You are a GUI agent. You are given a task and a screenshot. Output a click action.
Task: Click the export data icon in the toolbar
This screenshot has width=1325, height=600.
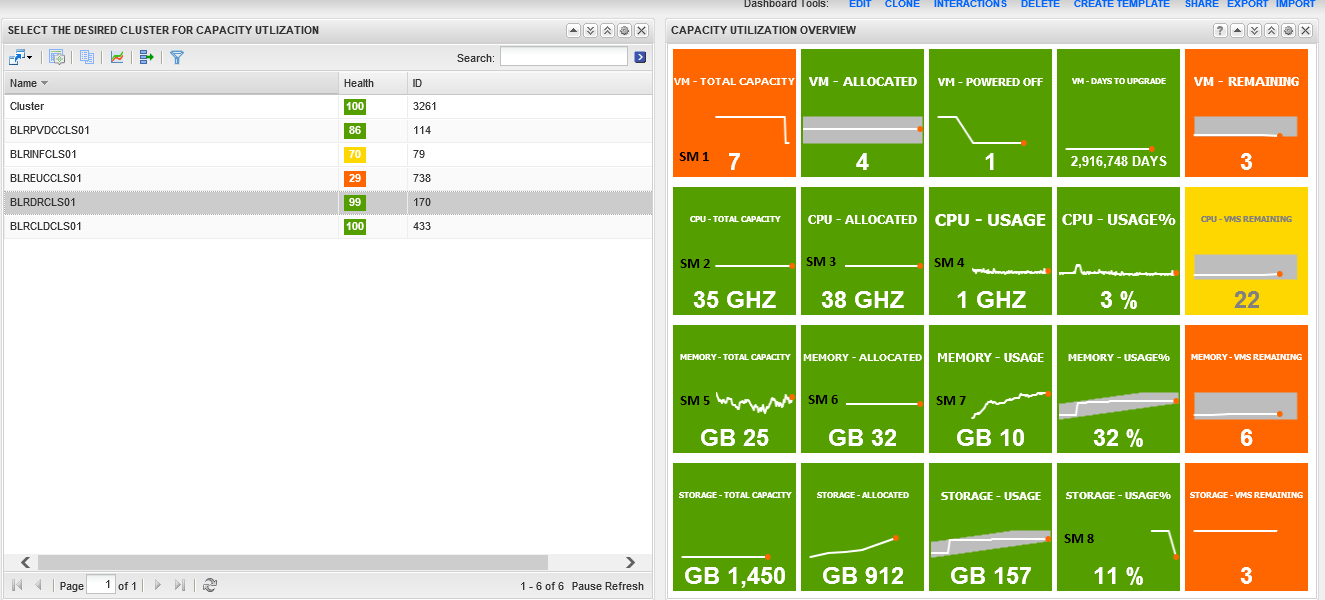coord(146,57)
